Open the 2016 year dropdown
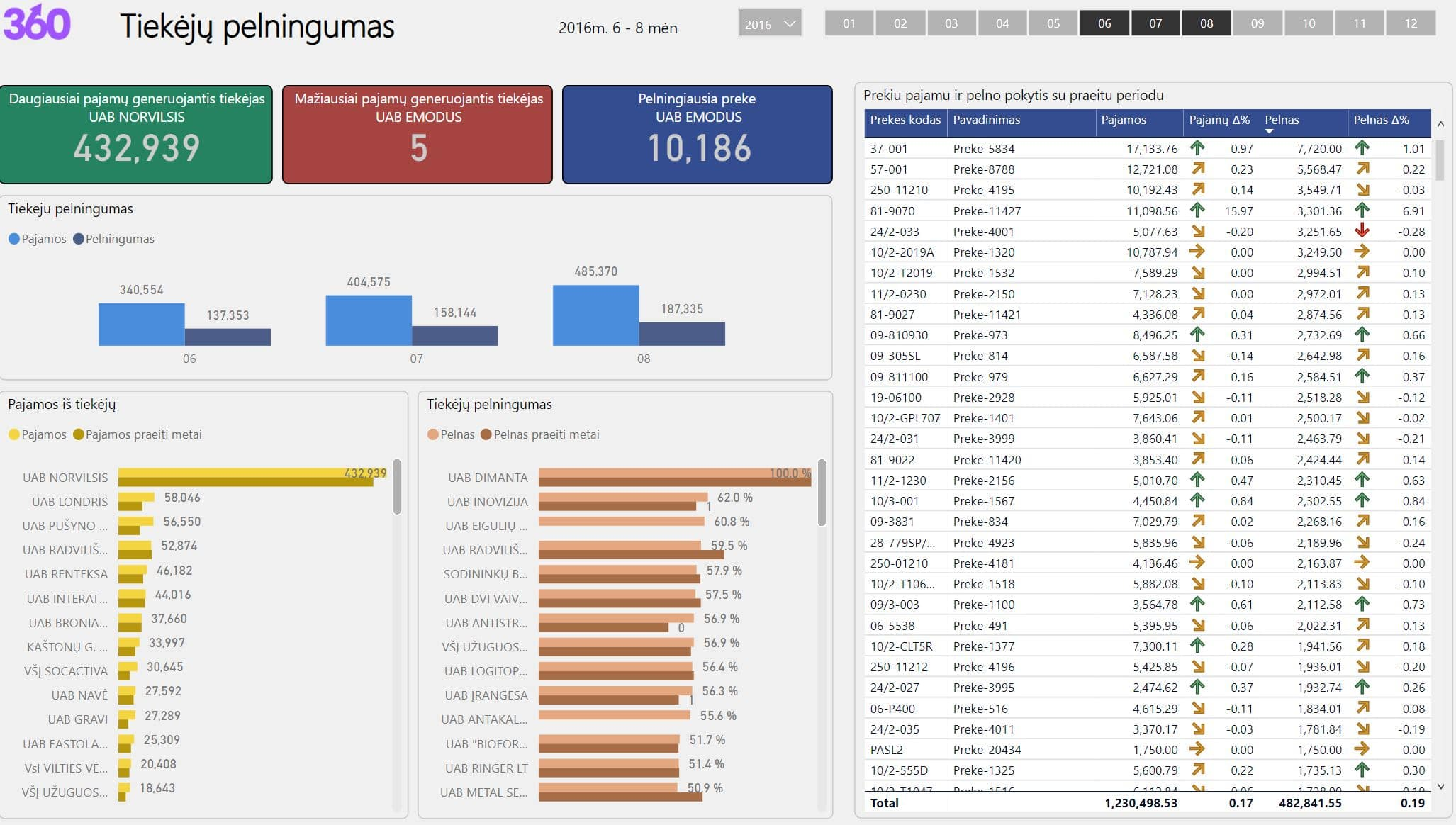Viewport: 1456px width, 825px height. click(770, 24)
